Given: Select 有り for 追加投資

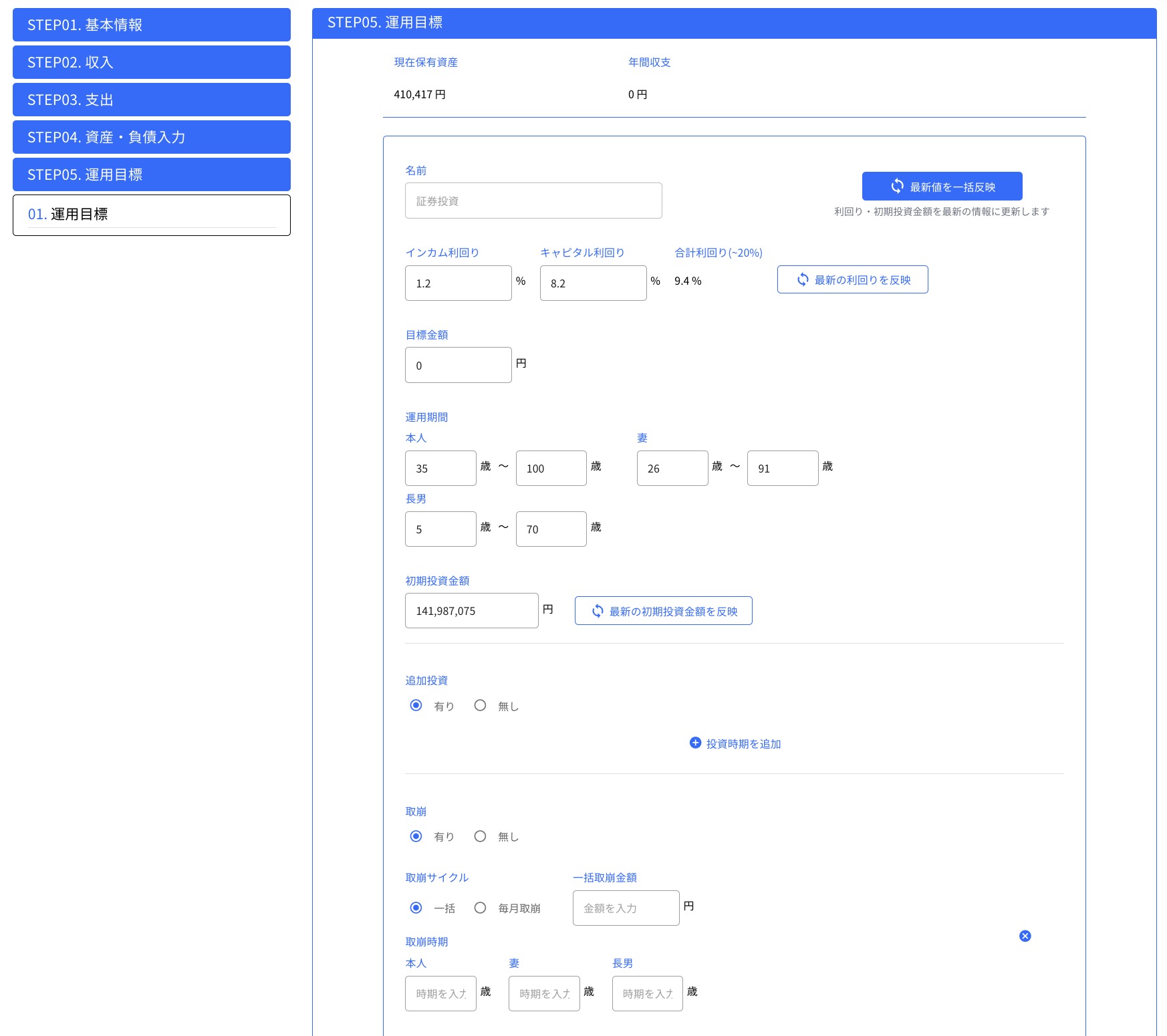Looking at the screenshot, I should pos(416,705).
